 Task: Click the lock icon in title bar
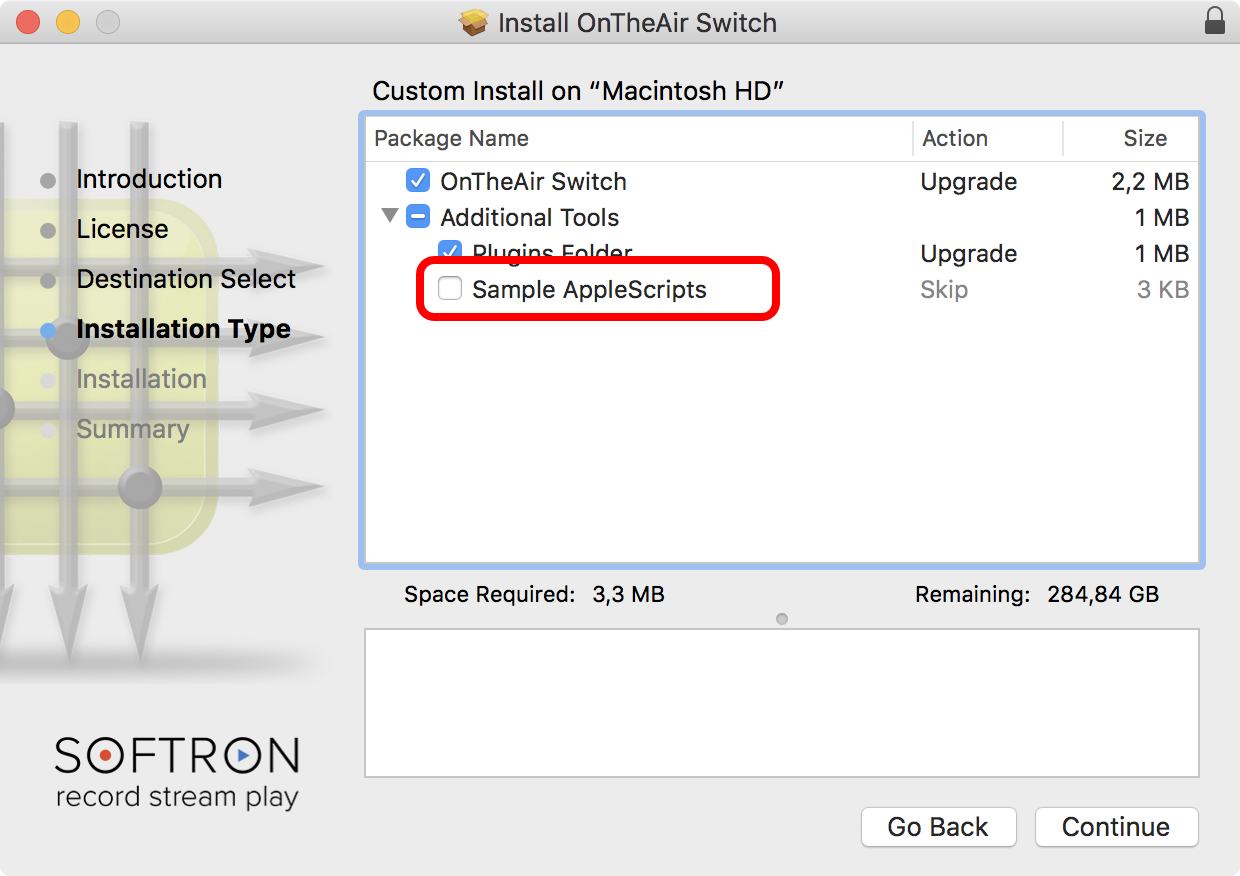click(x=1215, y=21)
